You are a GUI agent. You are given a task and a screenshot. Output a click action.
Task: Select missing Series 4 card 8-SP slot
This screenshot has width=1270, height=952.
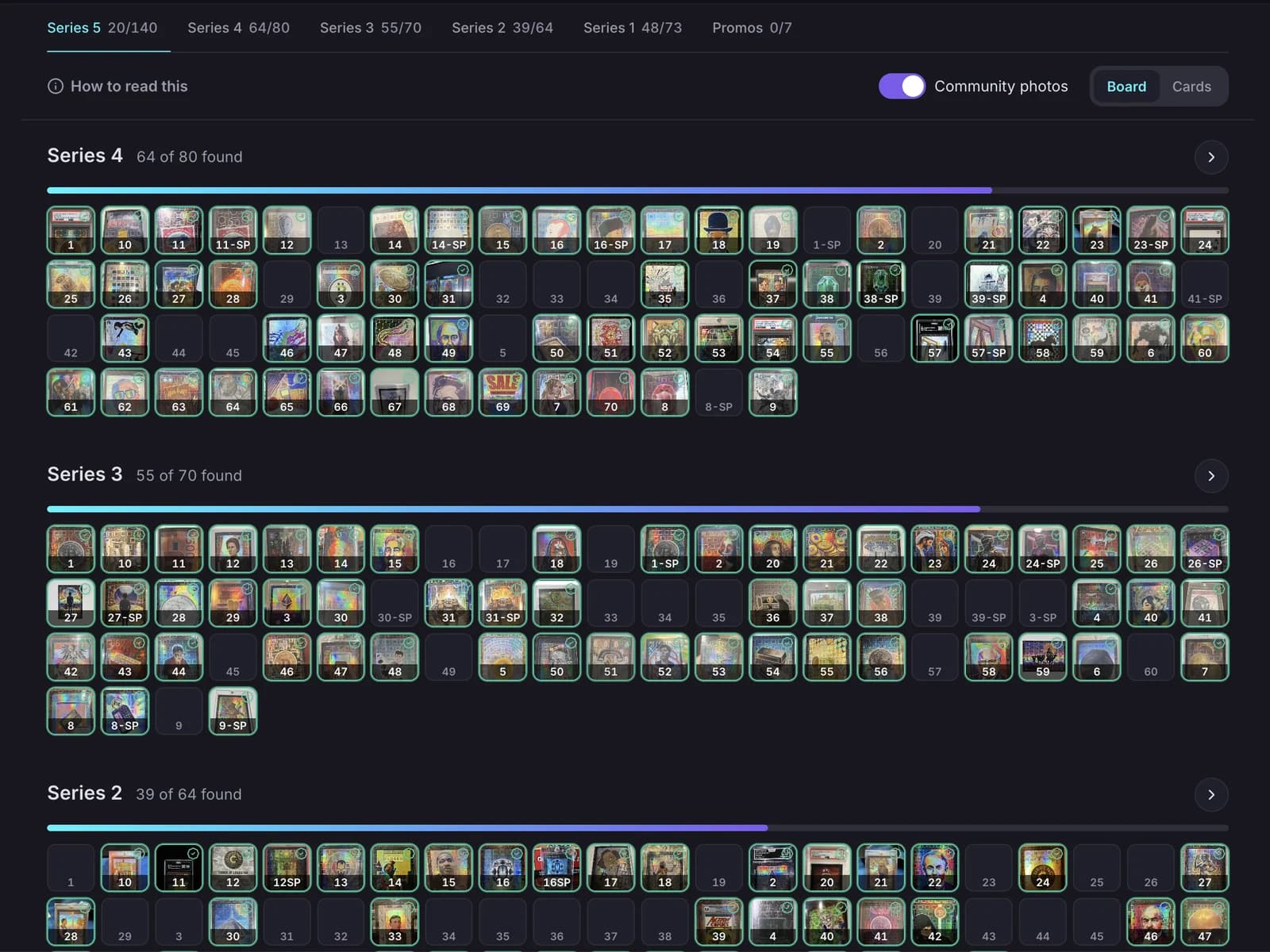[719, 392]
